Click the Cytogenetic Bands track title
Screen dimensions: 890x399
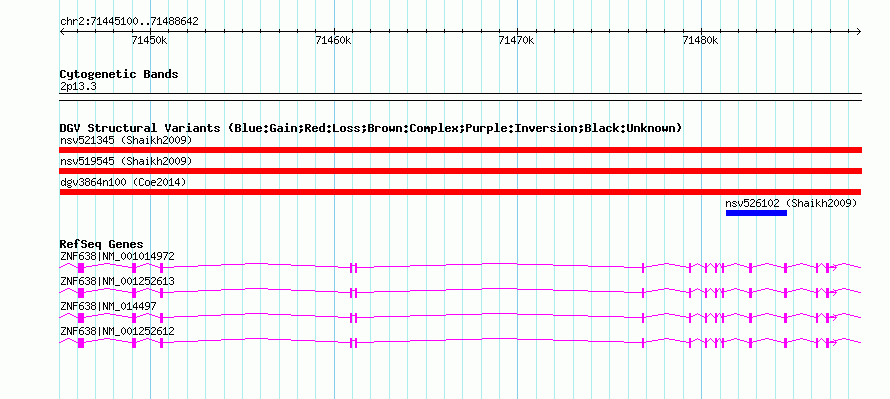coord(119,74)
